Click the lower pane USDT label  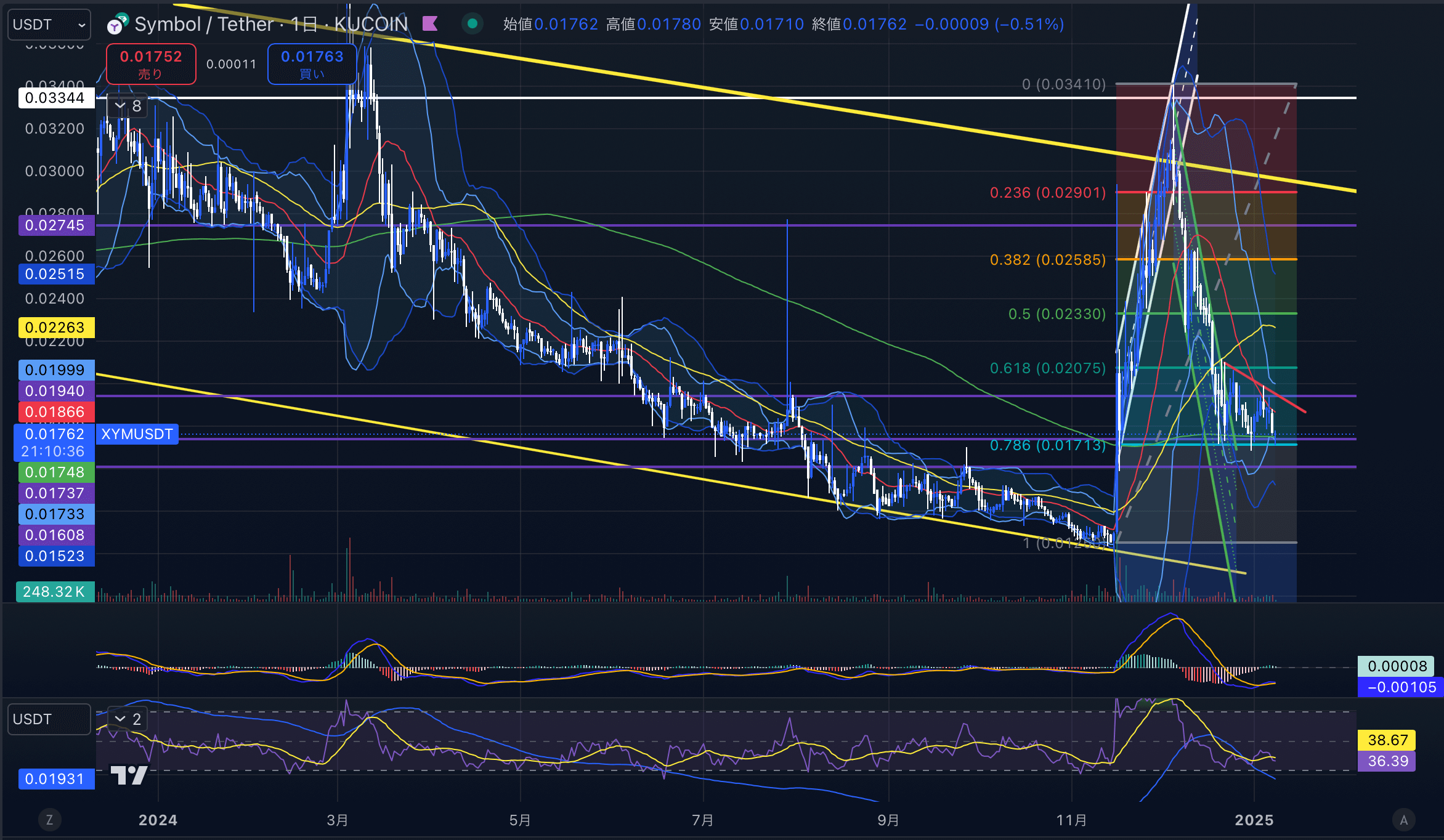(49, 719)
